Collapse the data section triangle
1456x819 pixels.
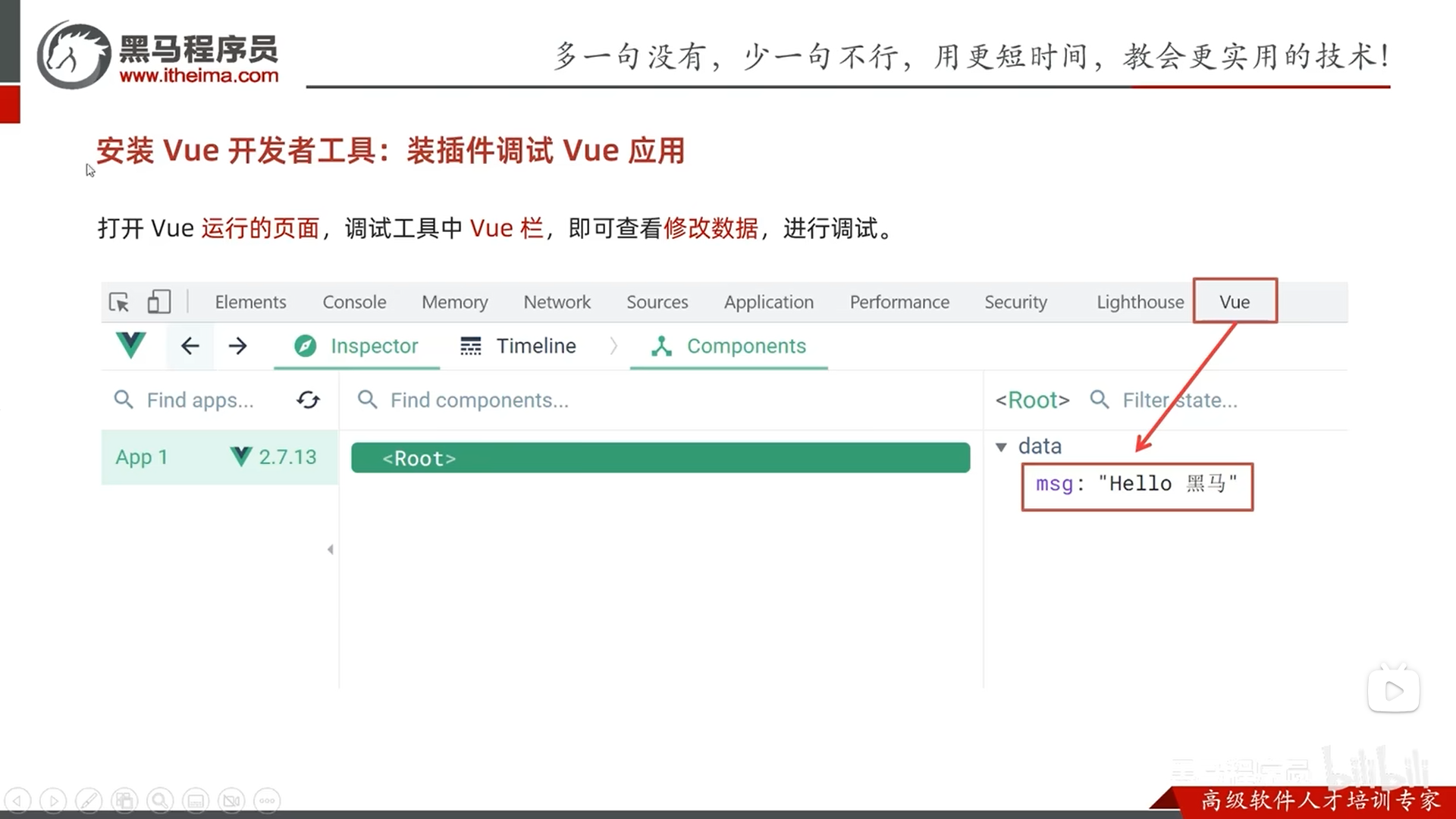coord(1001,447)
